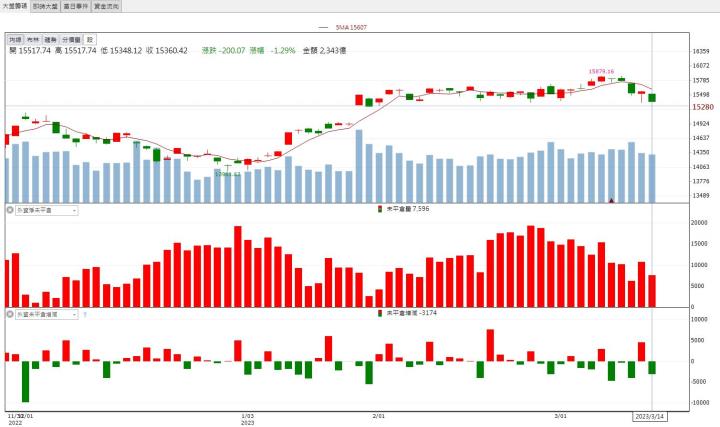Click the 2/01 date axis label
Screen dimensions: 720x427
coord(379,416)
